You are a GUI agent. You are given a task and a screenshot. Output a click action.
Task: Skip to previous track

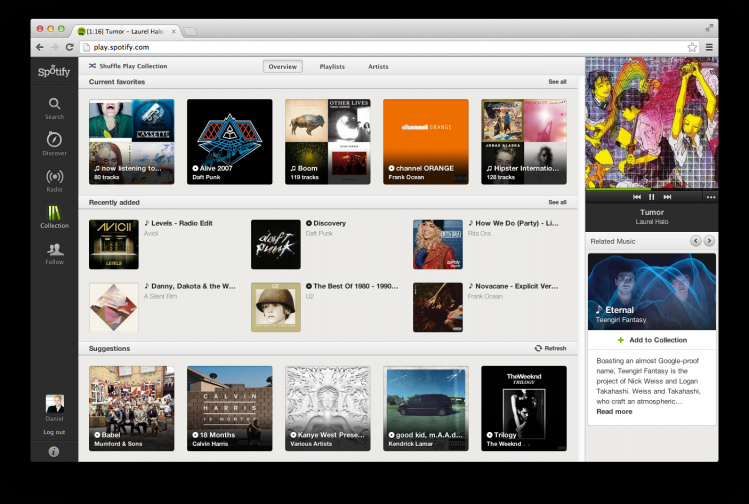pyautogui.click(x=637, y=197)
